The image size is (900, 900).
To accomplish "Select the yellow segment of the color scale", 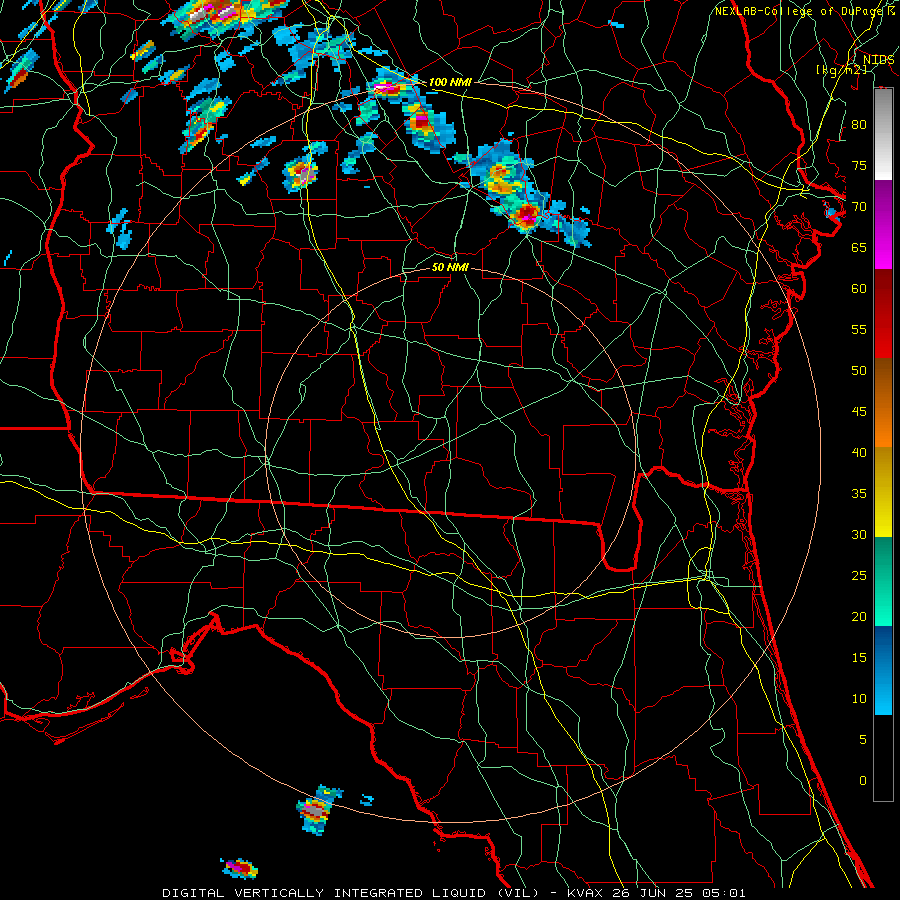I will tap(883, 492).
